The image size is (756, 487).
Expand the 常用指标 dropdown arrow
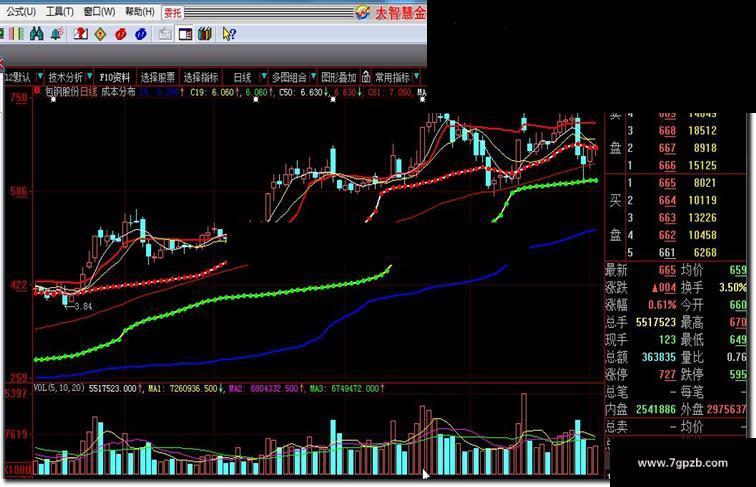[417, 76]
